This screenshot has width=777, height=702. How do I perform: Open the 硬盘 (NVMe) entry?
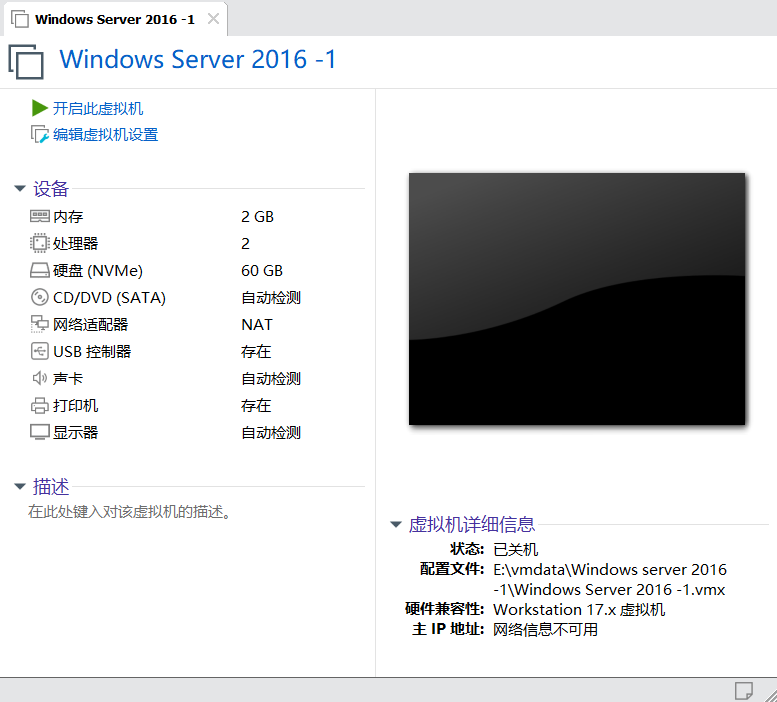(98, 270)
